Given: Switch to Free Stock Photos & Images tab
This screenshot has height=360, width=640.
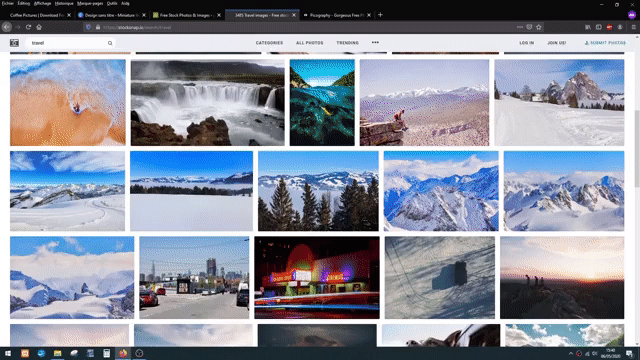Looking at the screenshot, I should (x=186, y=15).
